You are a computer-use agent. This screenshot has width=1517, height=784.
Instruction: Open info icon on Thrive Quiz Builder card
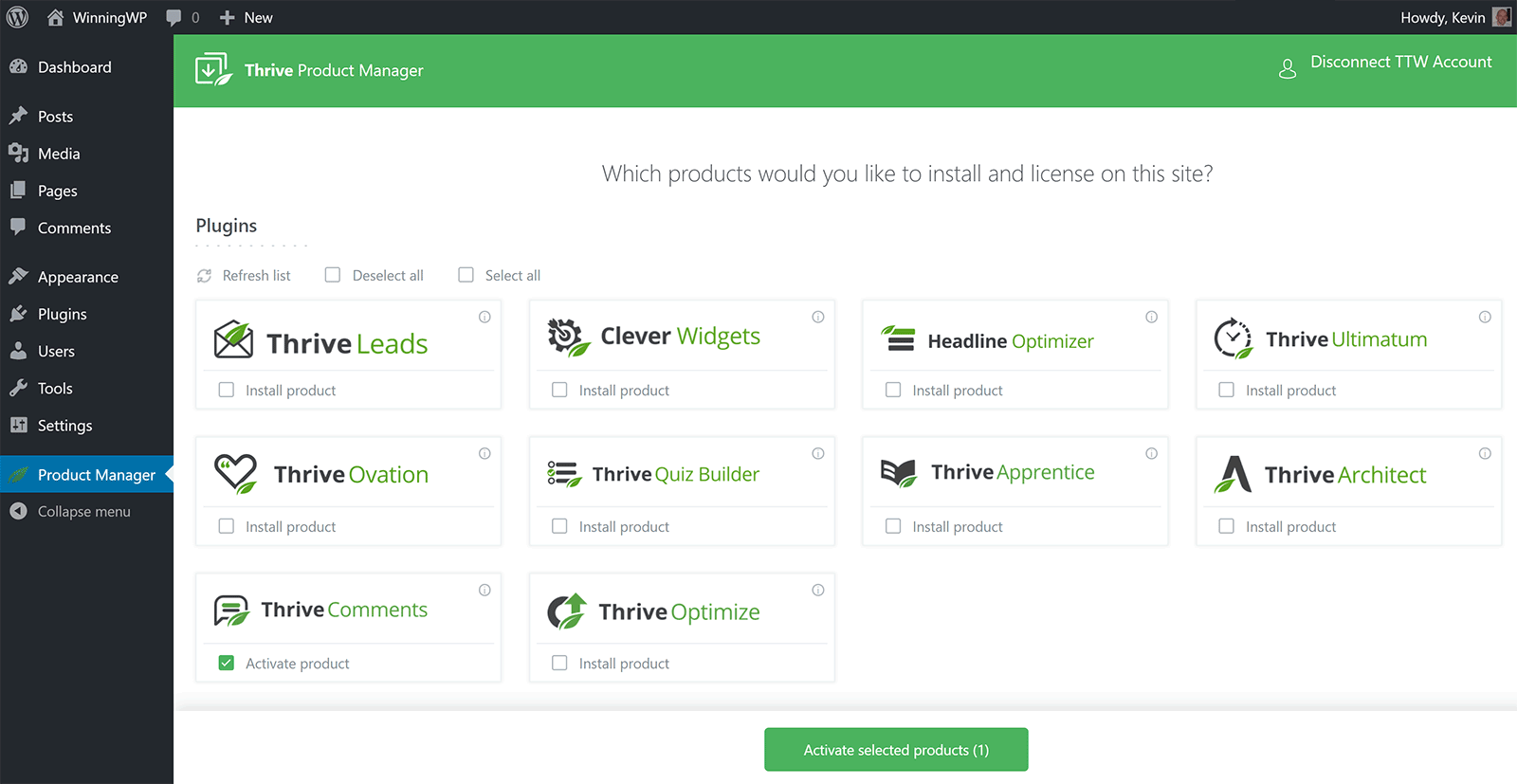tap(818, 453)
